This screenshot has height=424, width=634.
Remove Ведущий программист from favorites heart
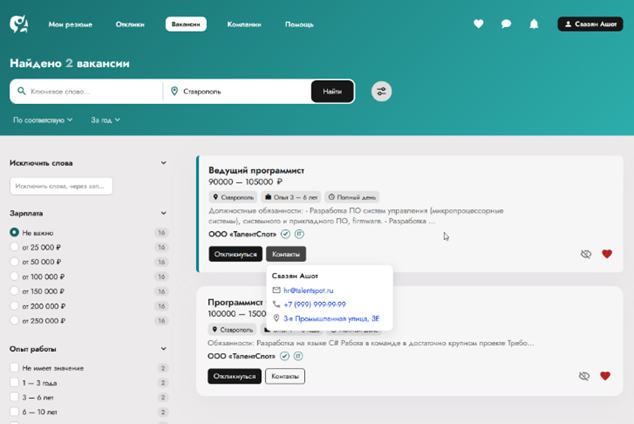coord(606,254)
